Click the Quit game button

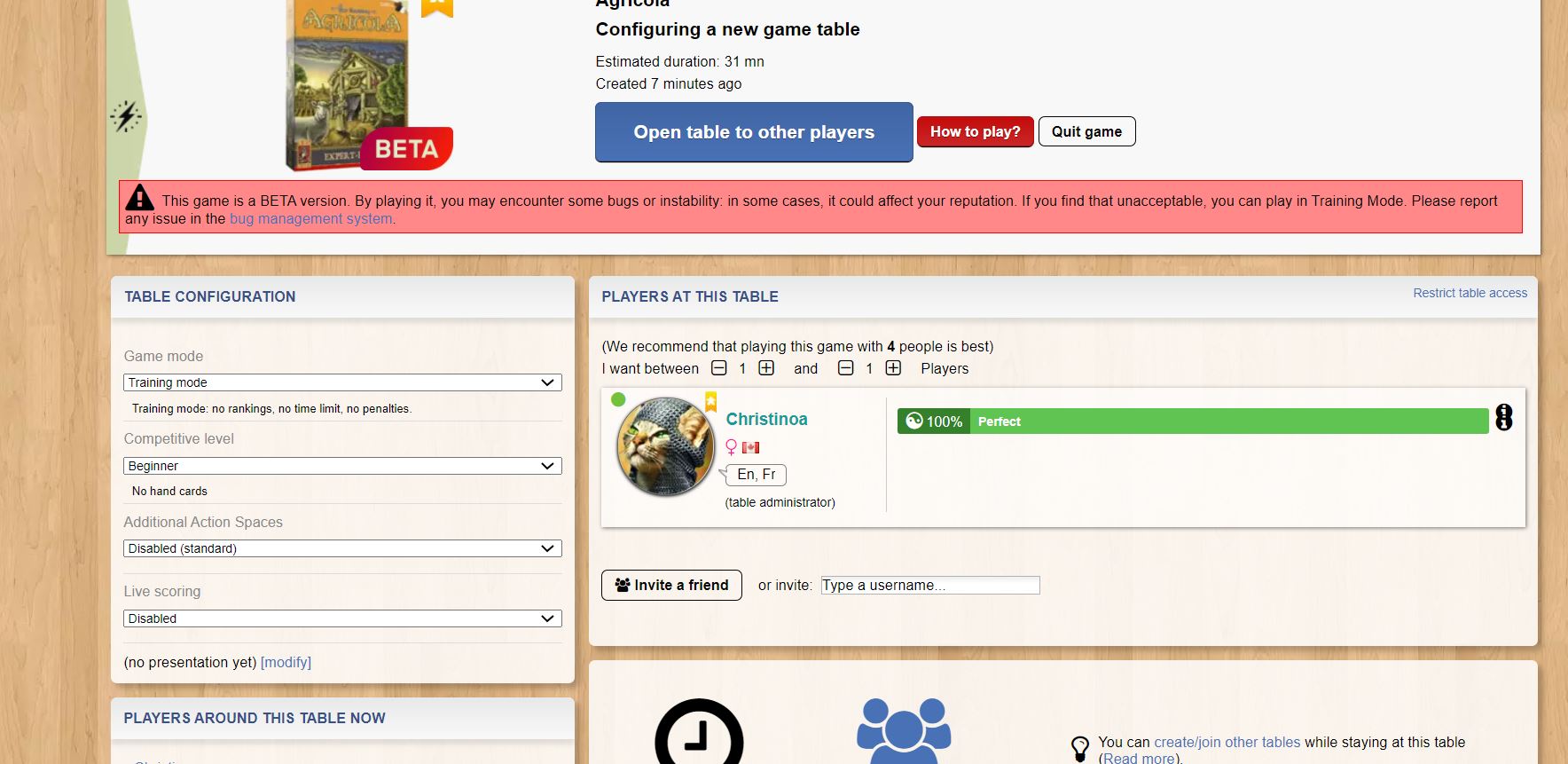1087,131
